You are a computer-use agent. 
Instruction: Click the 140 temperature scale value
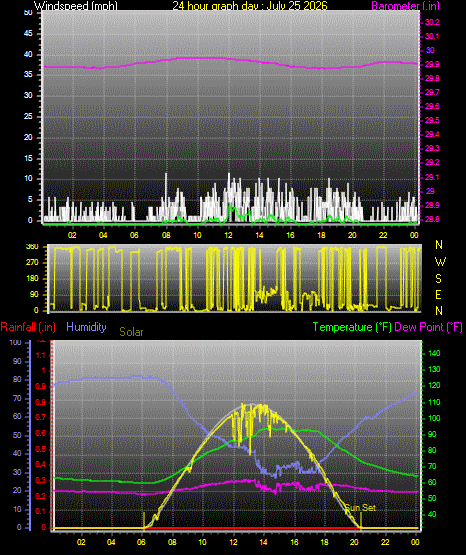point(434,353)
